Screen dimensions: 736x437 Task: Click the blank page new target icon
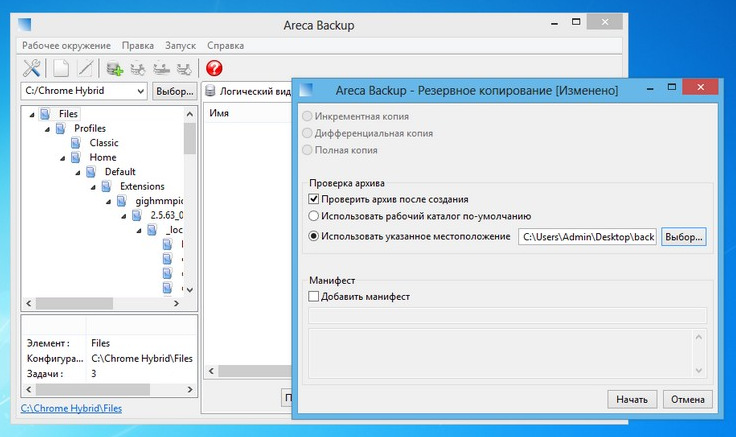coord(61,68)
